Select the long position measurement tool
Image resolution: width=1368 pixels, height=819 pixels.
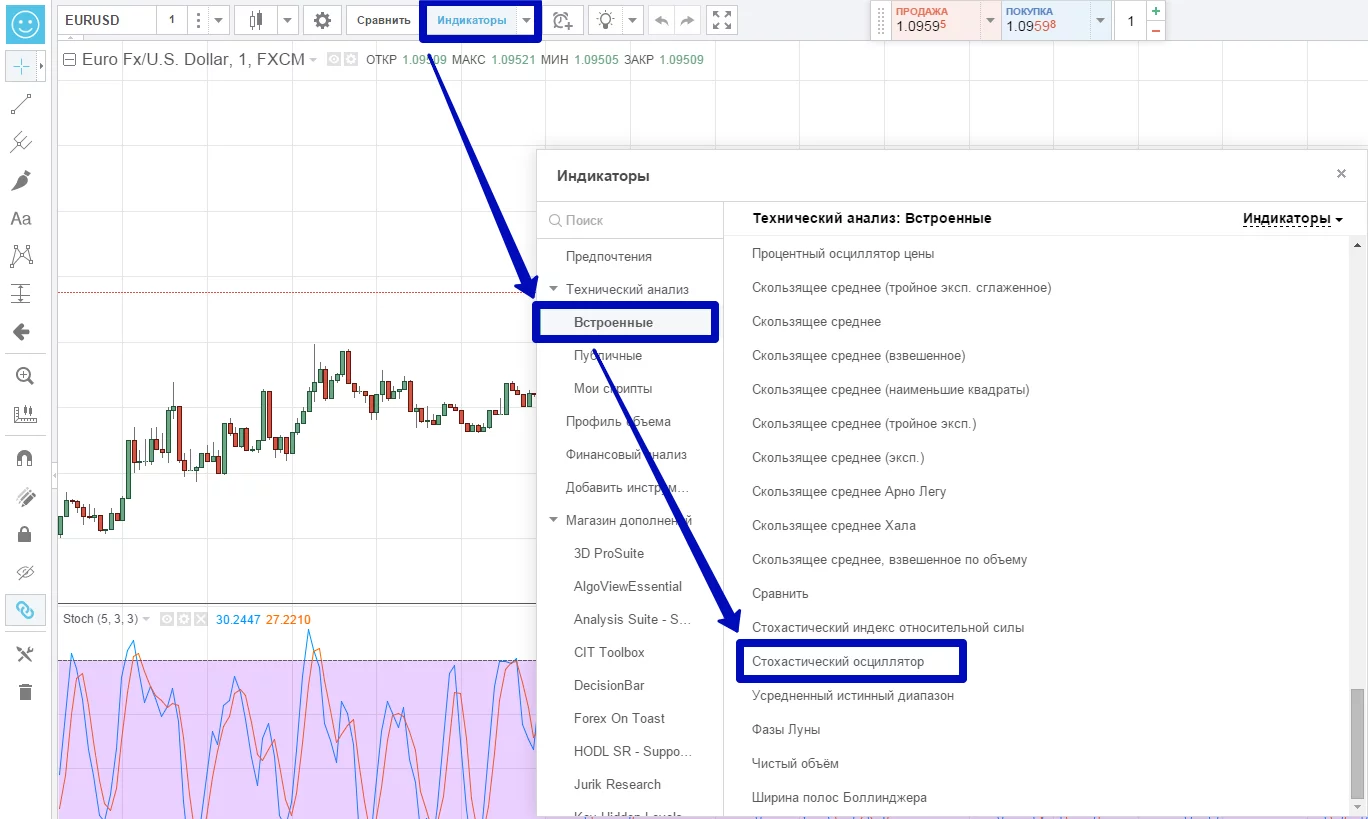[22, 294]
